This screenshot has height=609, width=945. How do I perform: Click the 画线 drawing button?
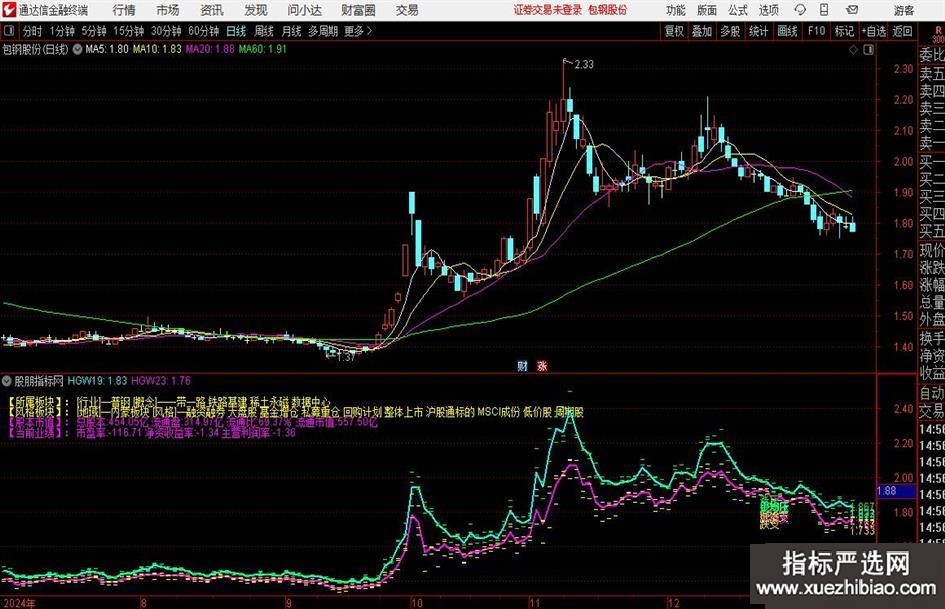(787, 31)
